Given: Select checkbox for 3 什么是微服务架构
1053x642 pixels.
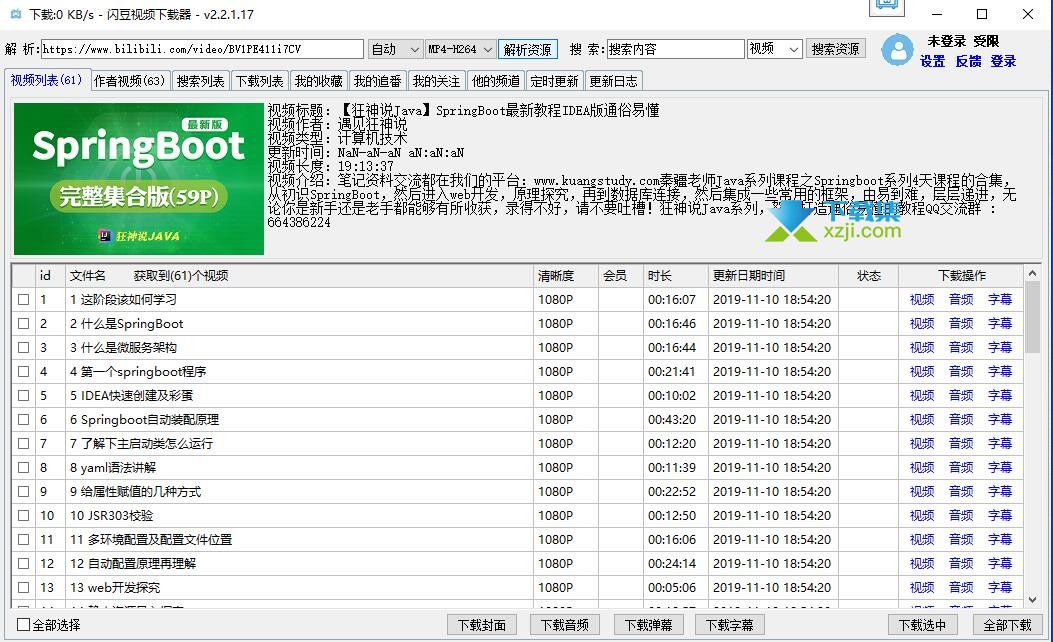Looking at the screenshot, I should [x=24, y=348].
